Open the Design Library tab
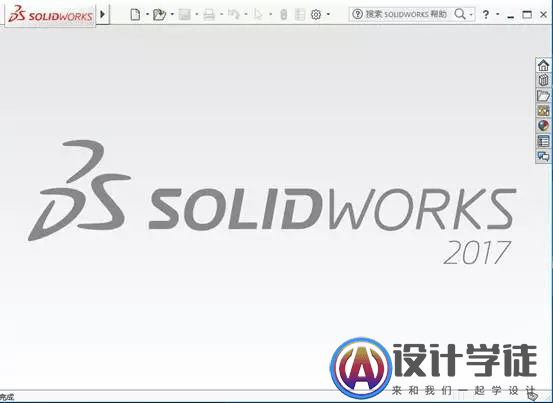This screenshot has height=403, width=553. (x=543, y=80)
